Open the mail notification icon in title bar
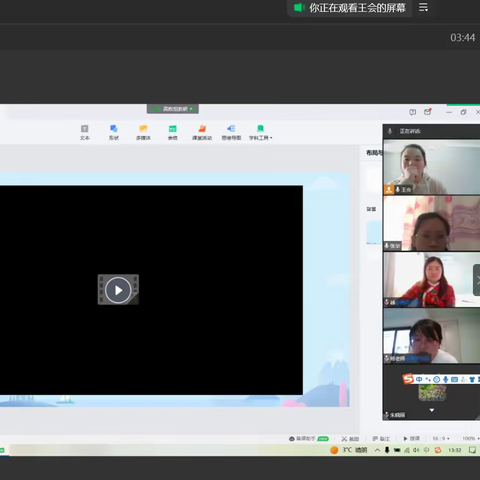 pos(428,112)
